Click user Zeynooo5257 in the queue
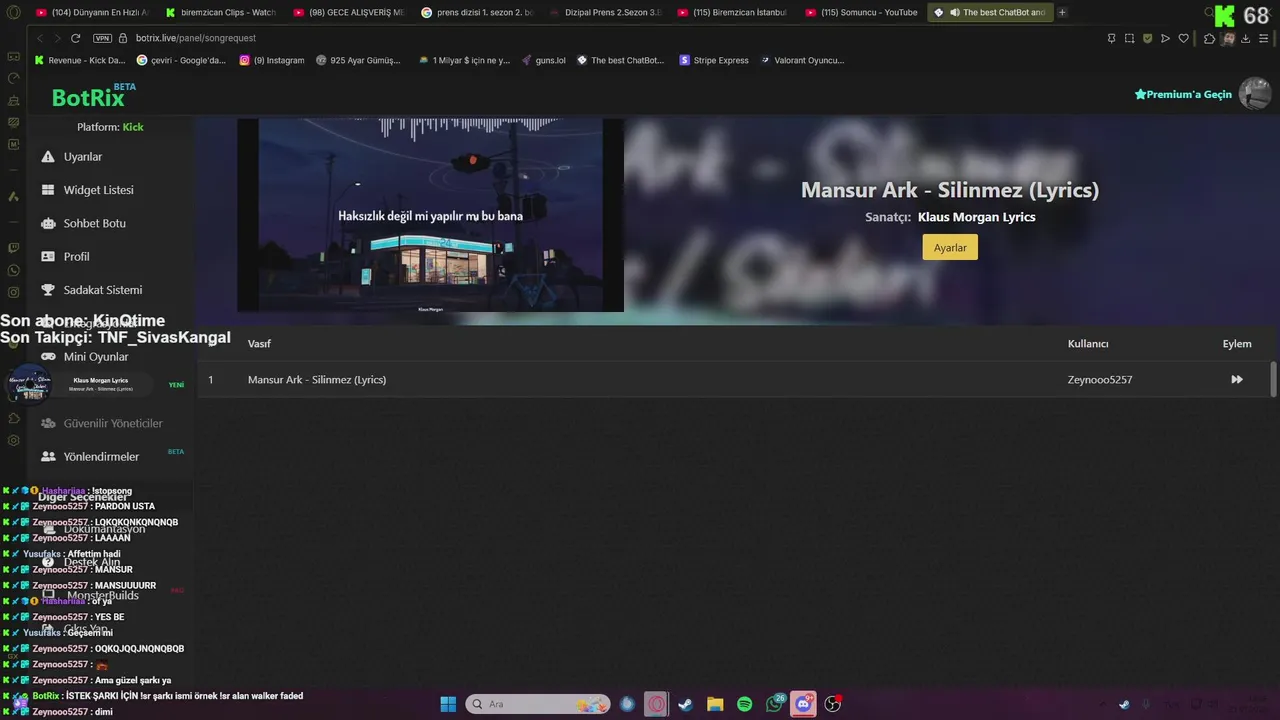Screen dimensions: 1280x720 pos(1100,380)
